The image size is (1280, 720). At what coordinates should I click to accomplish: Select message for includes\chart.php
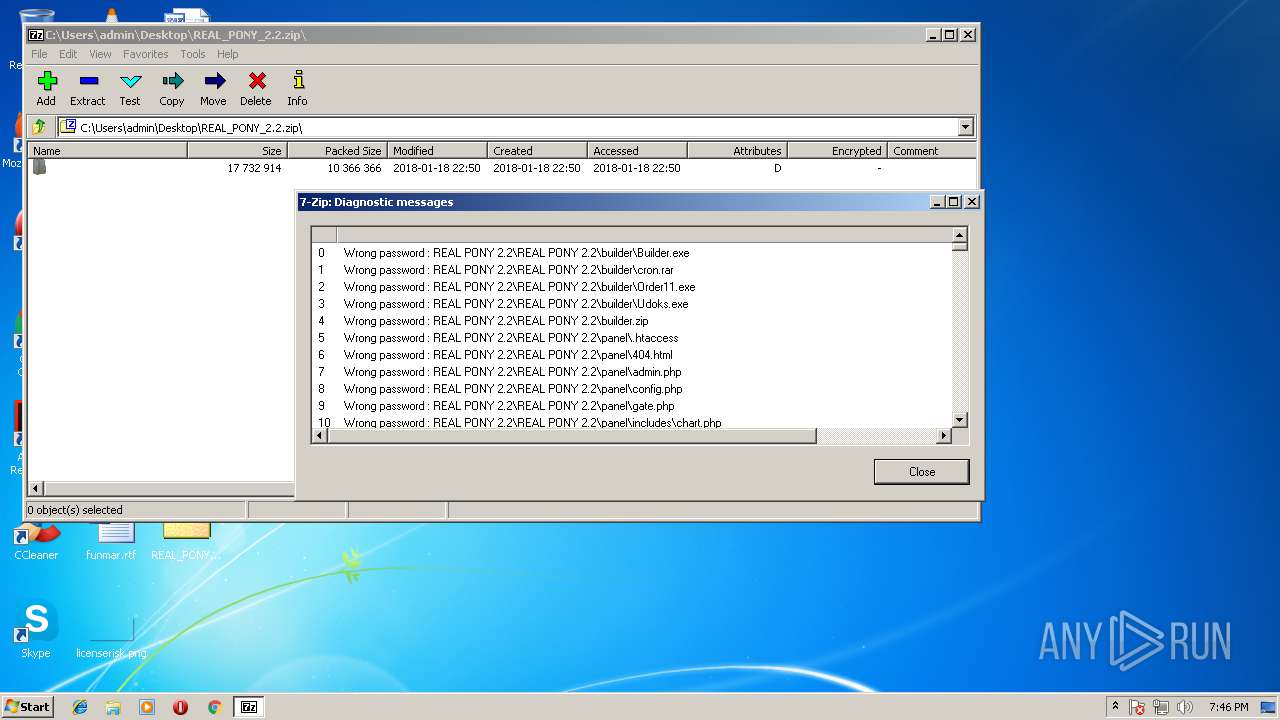point(632,423)
